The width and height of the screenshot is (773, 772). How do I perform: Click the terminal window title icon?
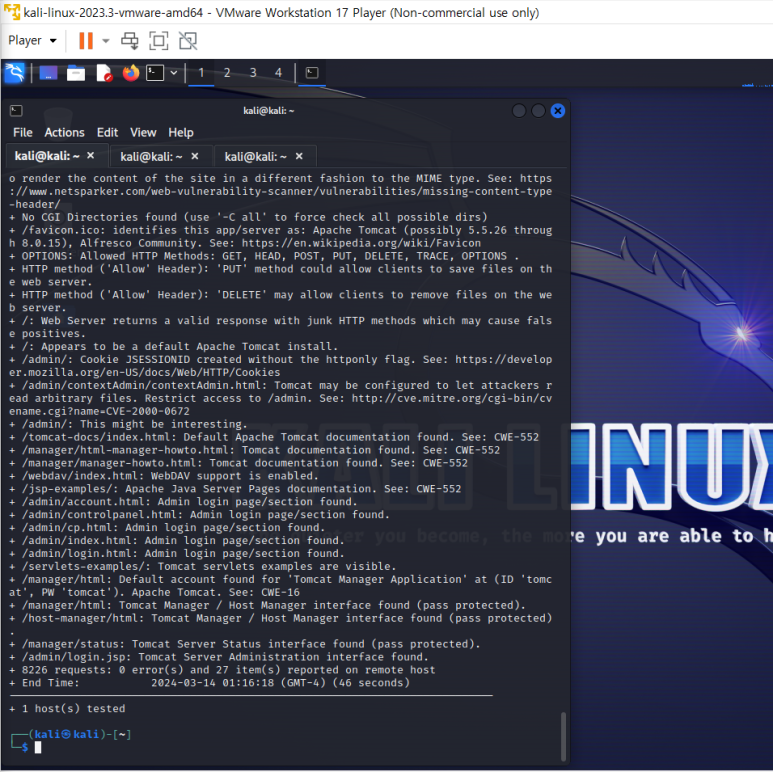pyautogui.click(x=16, y=111)
